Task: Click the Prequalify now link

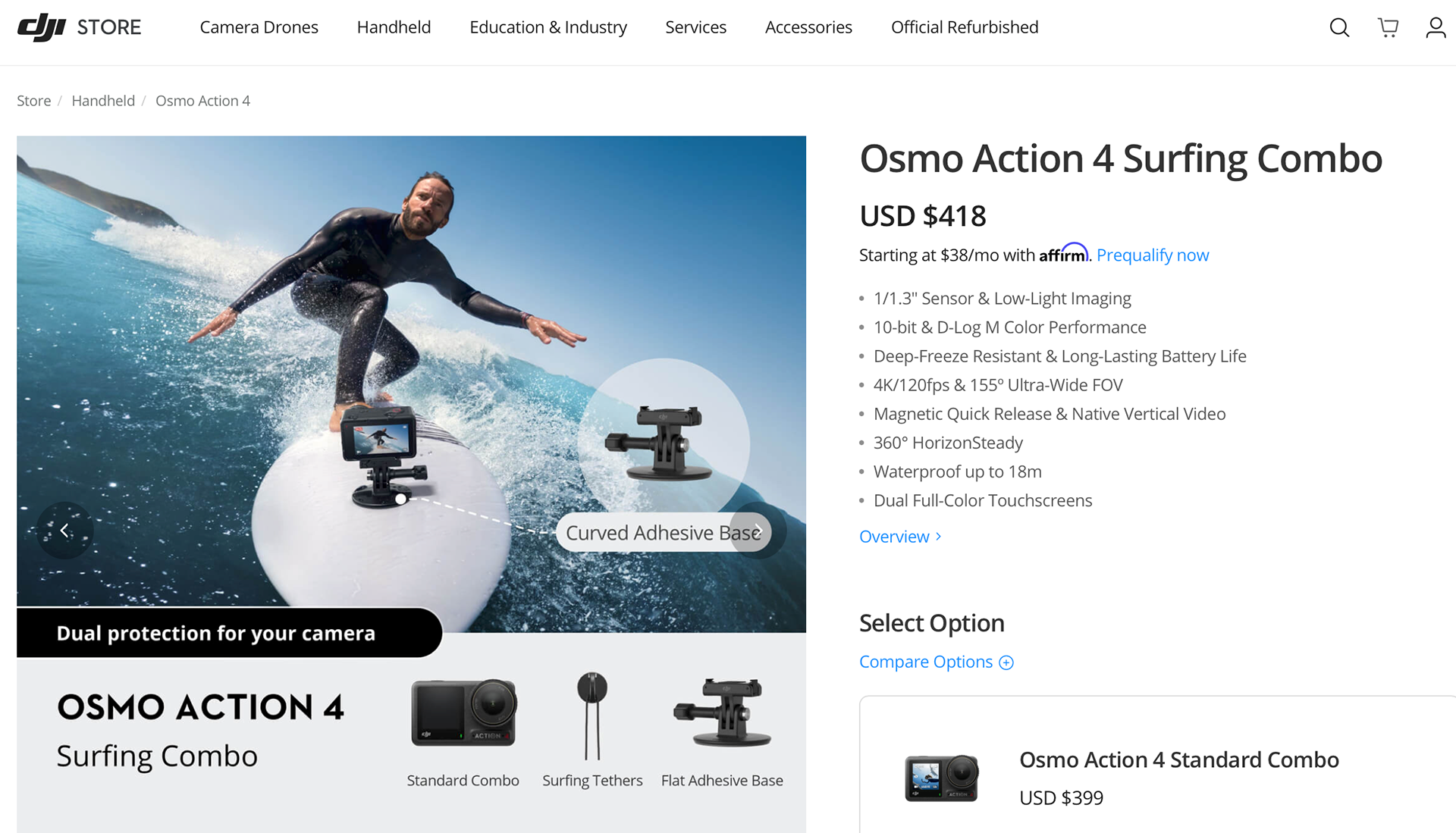Action: pos(1153,255)
